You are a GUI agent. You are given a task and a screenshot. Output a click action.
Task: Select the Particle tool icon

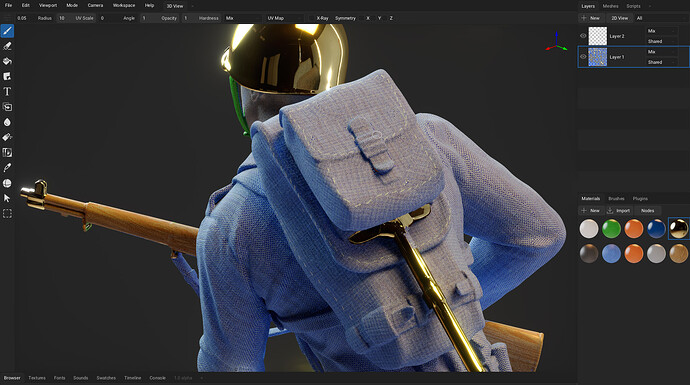[x=7, y=137]
